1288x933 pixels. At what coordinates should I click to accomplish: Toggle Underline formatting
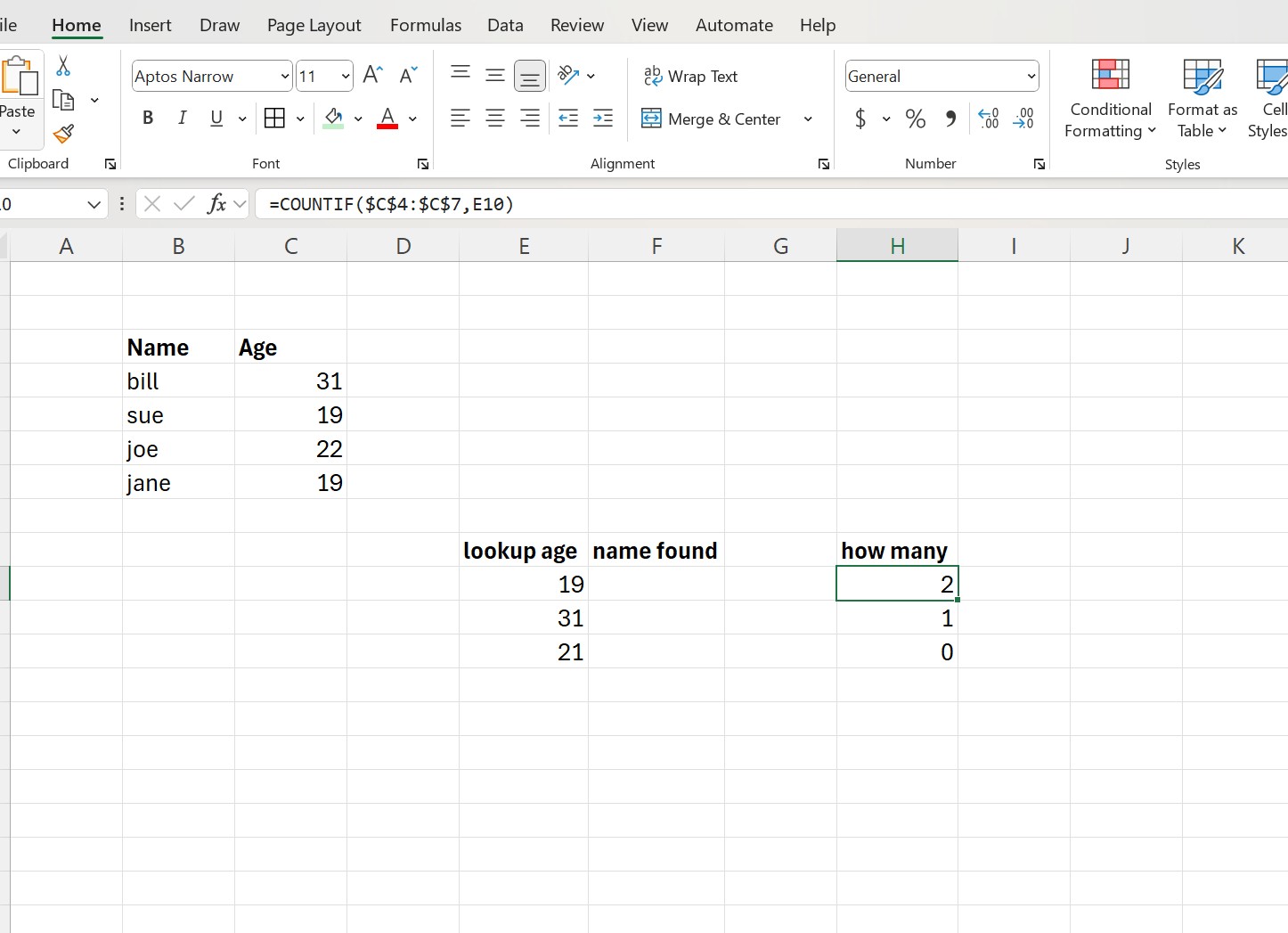[216, 118]
